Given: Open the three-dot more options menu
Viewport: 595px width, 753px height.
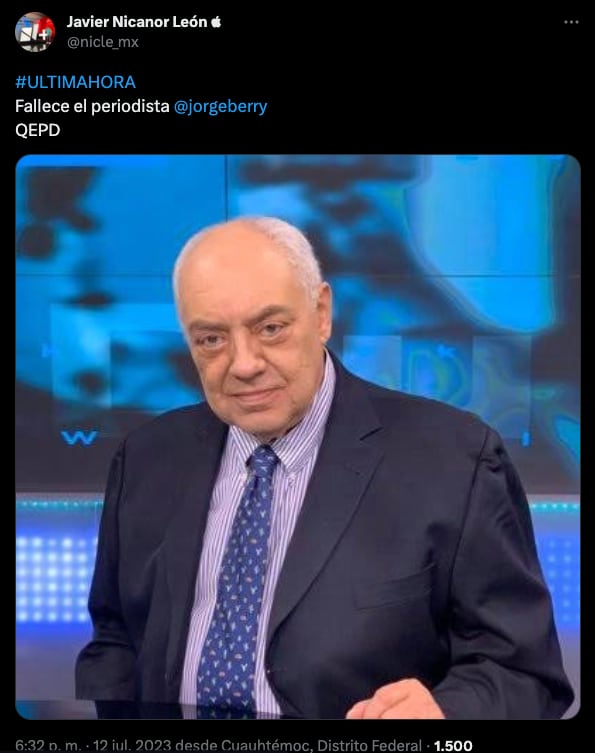Looking at the screenshot, I should (571, 22).
